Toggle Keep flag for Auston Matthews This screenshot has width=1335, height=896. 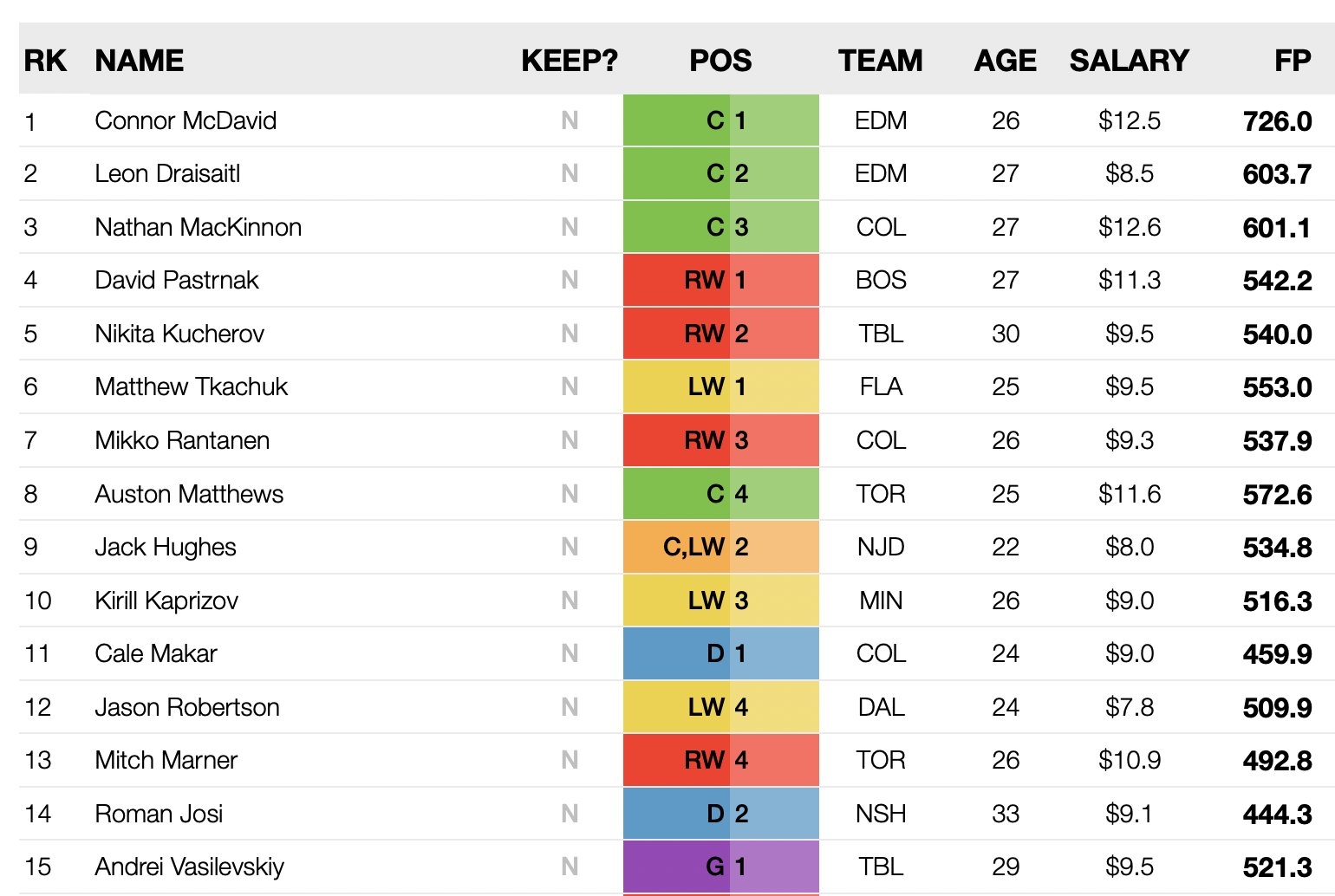(x=570, y=494)
